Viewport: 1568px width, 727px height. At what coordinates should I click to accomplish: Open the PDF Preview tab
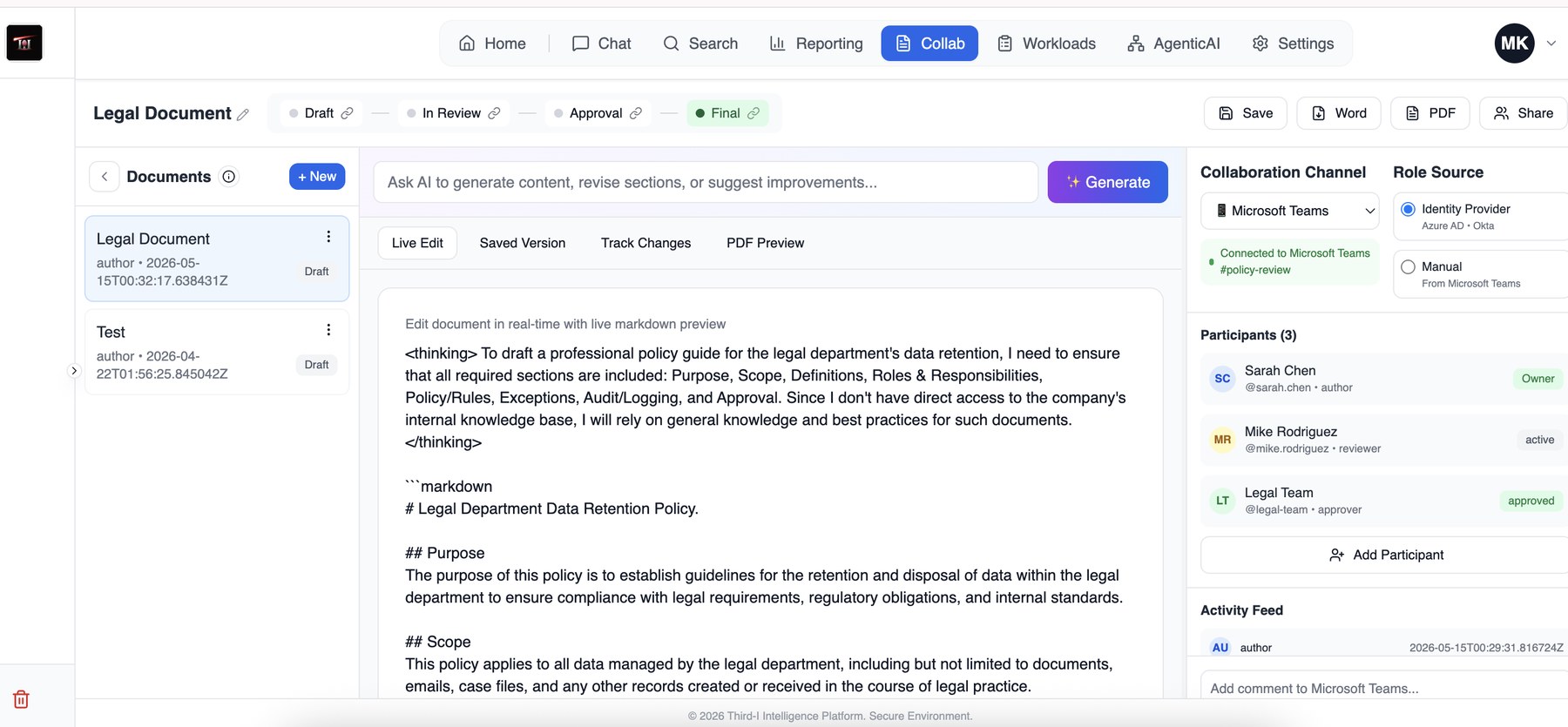tap(765, 243)
